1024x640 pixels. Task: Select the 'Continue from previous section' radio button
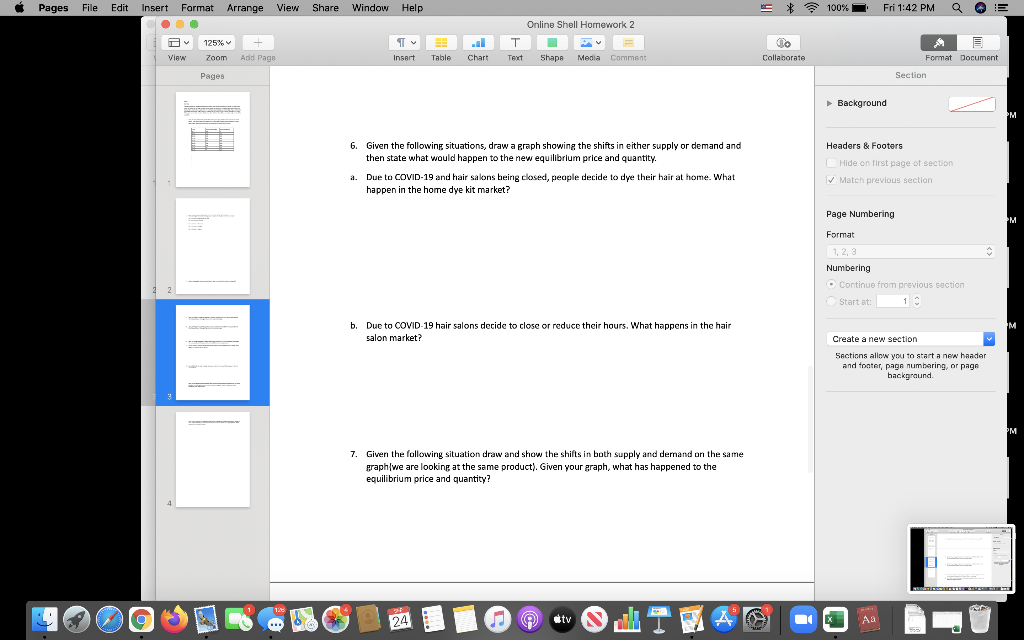831,284
